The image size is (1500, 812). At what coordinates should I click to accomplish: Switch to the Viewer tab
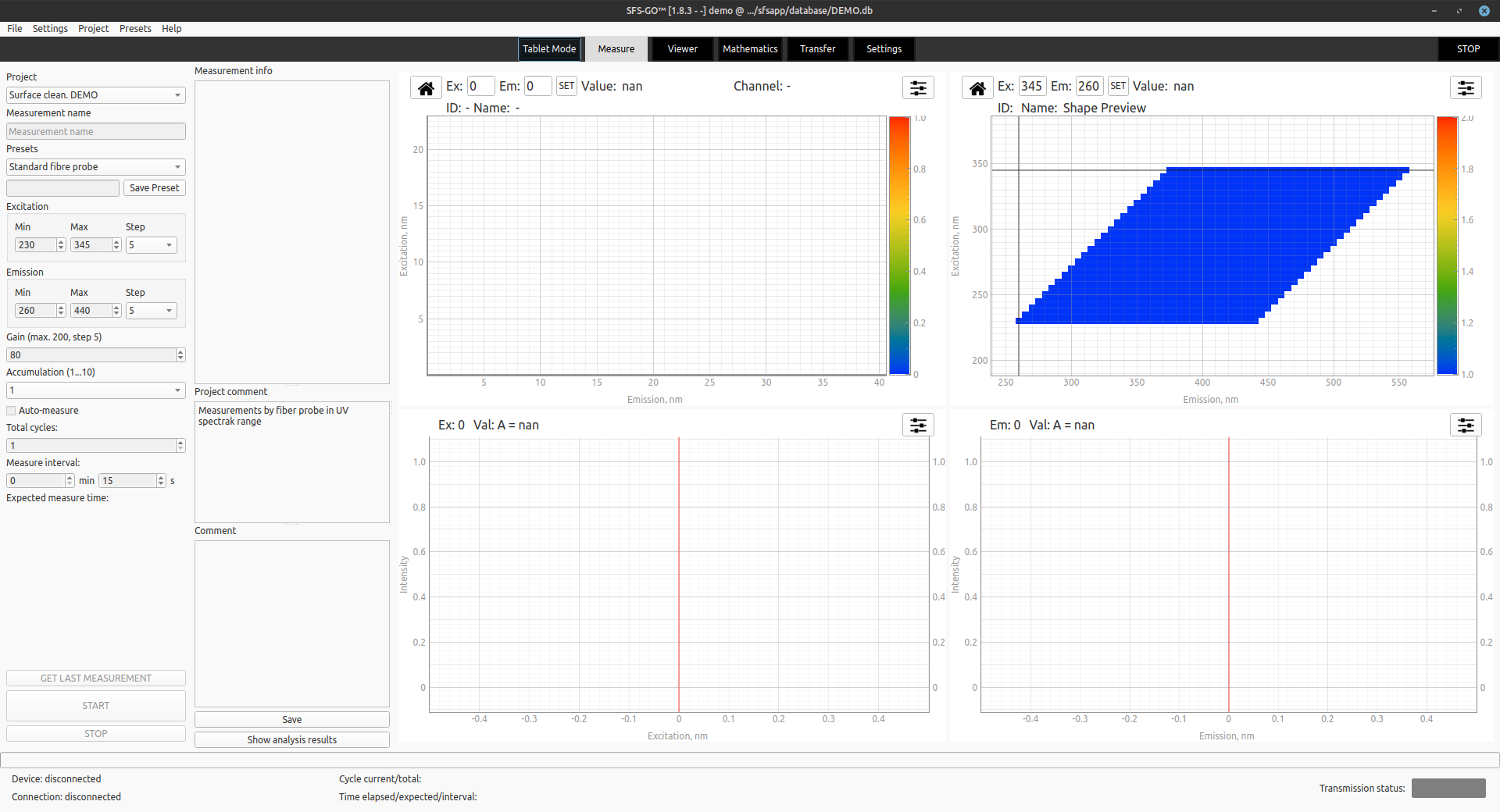tap(680, 48)
